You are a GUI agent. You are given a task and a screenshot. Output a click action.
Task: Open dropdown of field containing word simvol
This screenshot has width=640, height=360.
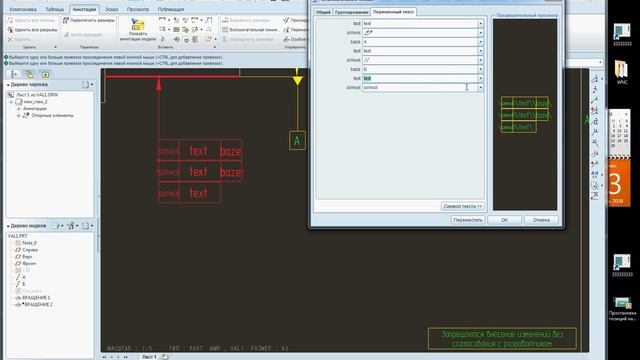(x=480, y=87)
